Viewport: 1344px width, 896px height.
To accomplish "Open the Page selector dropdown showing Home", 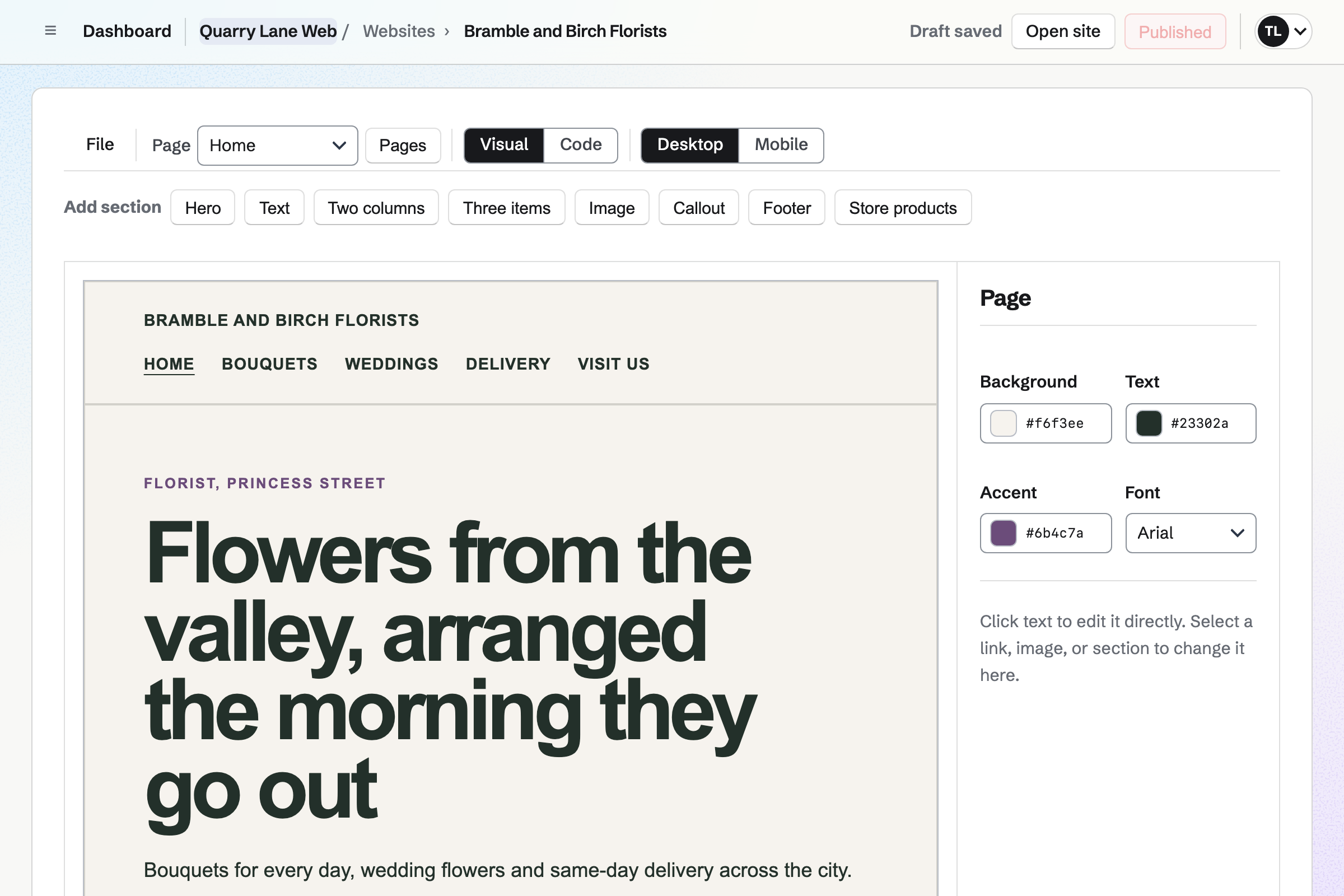I will tap(278, 146).
